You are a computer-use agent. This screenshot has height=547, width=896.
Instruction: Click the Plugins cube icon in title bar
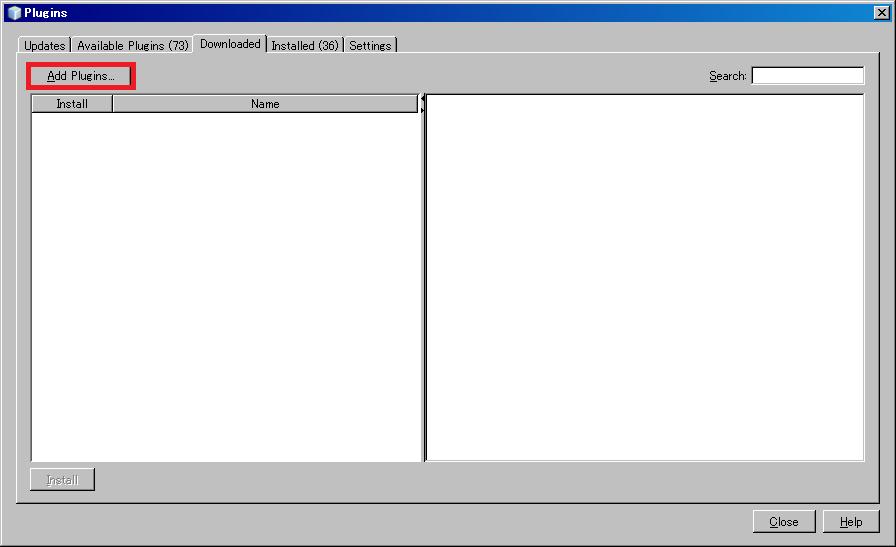tap(14, 13)
